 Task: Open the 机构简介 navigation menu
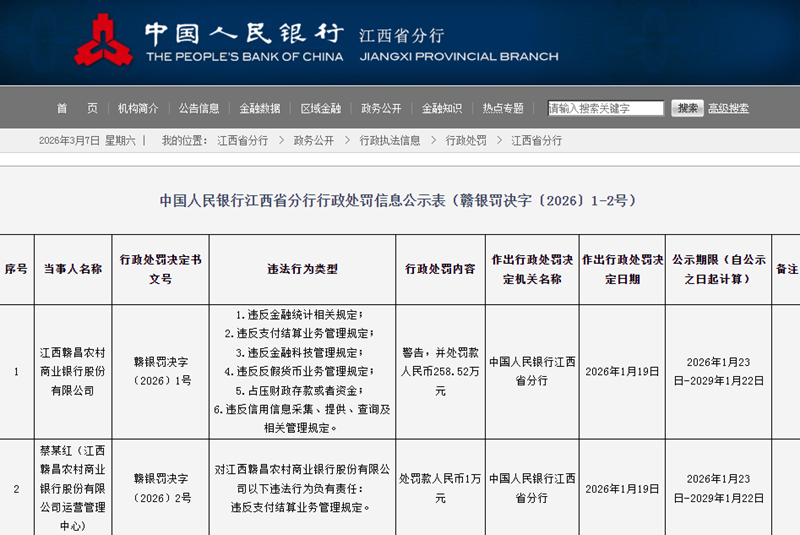(x=138, y=108)
